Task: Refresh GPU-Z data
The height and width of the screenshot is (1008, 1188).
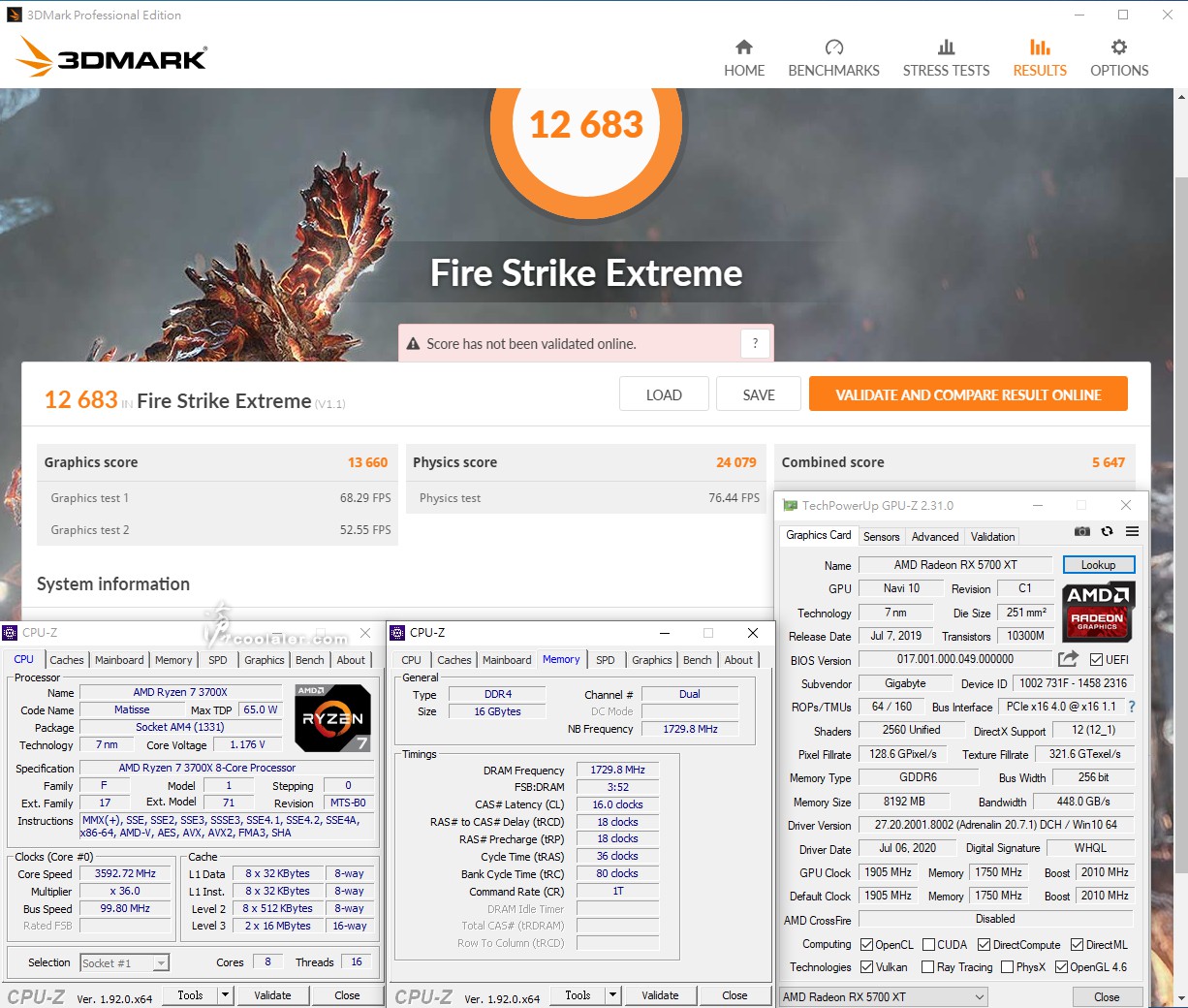Action: tap(1107, 531)
